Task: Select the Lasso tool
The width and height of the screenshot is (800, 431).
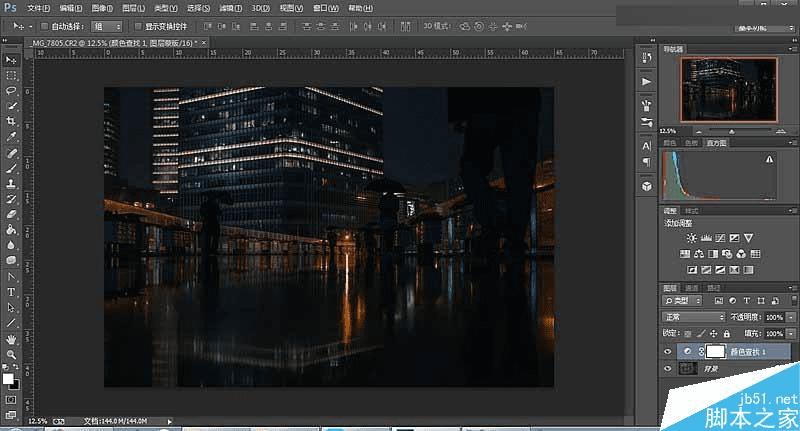Action: (x=11, y=90)
